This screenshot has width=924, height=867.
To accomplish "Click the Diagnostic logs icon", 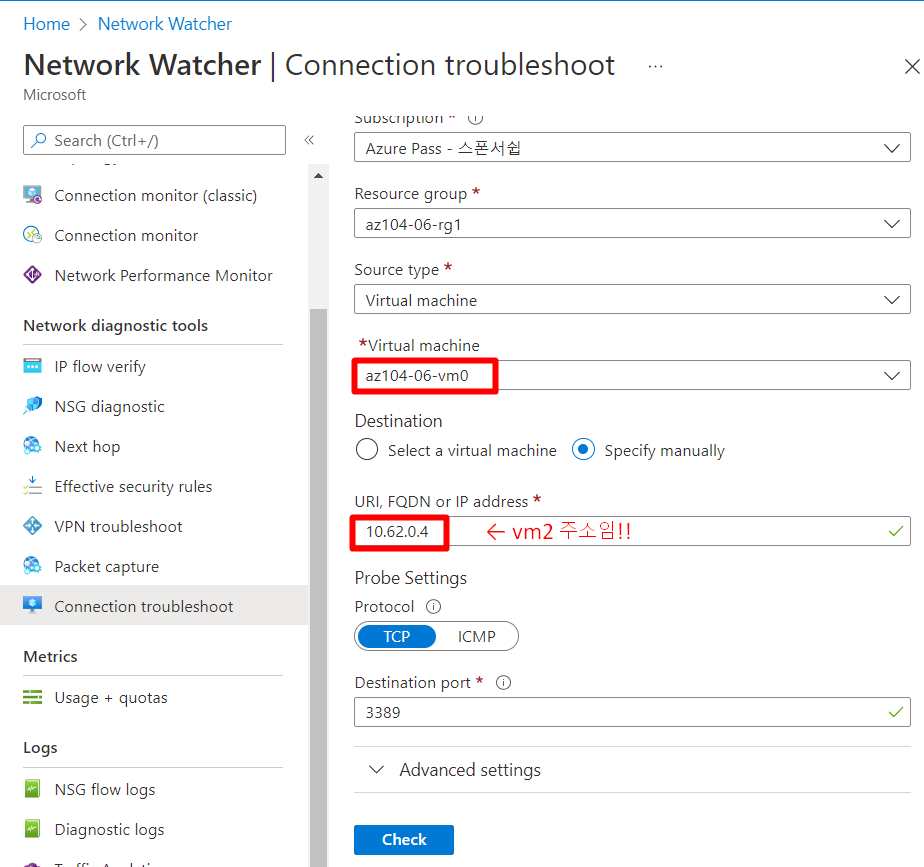I will (x=32, y=829).
